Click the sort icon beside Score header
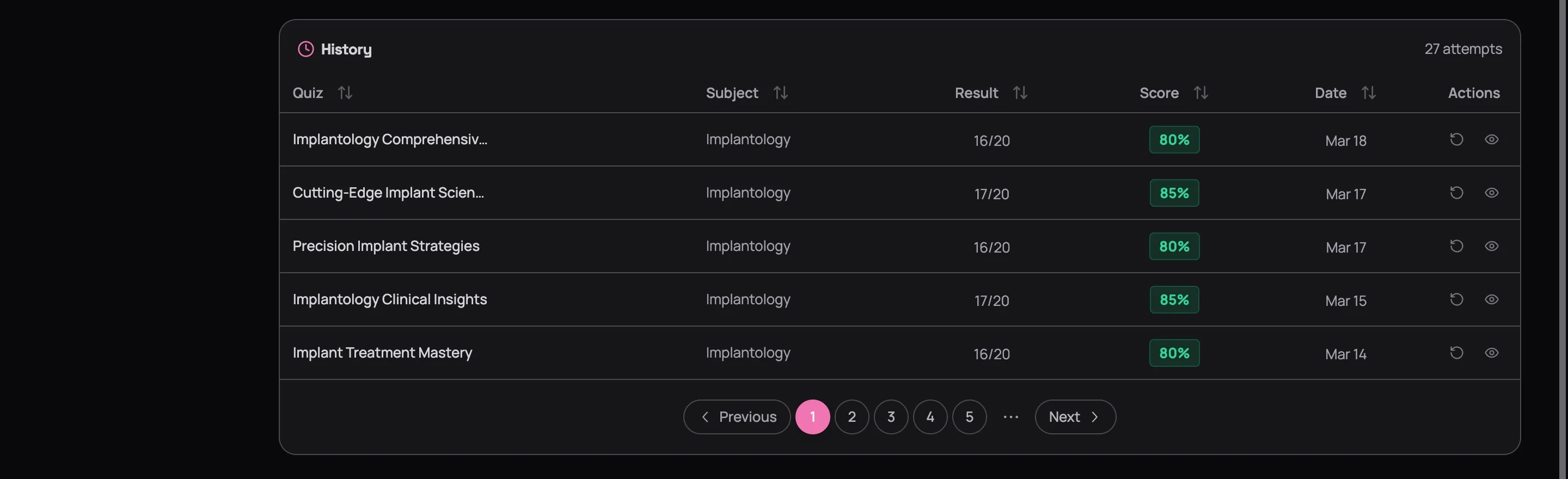The width and height of the screenshot is (1568, 479). coord(1201,93)
